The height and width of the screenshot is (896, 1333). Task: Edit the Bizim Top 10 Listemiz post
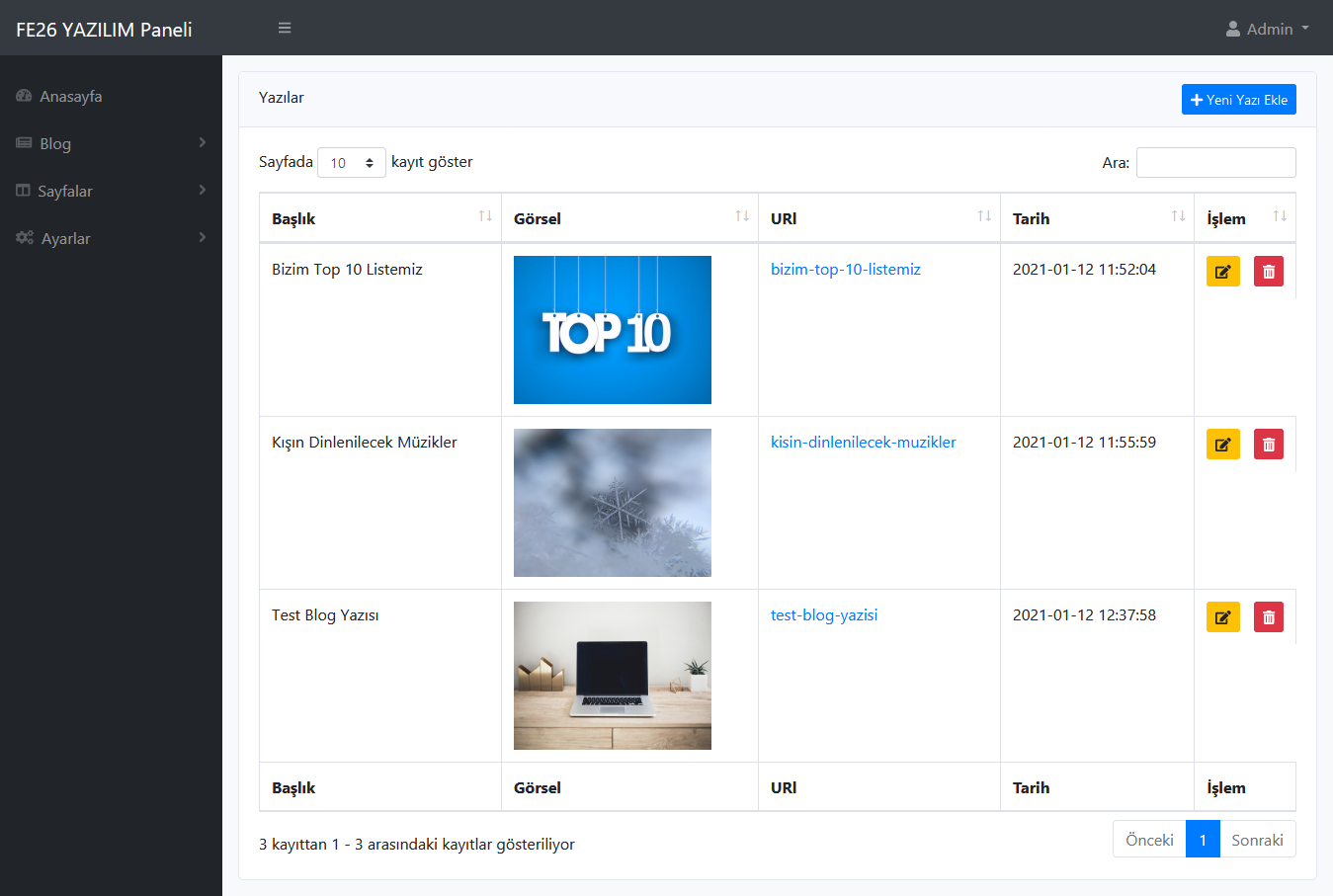pos(1223,272)
